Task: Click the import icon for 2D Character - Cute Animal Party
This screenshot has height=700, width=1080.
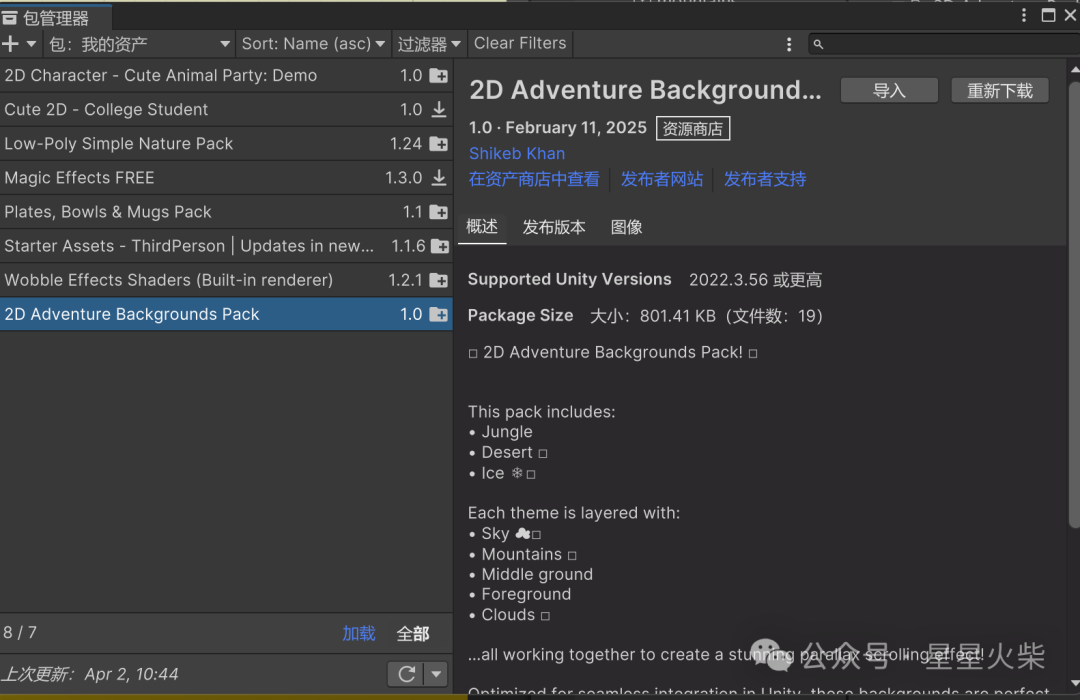Action: 439,76
